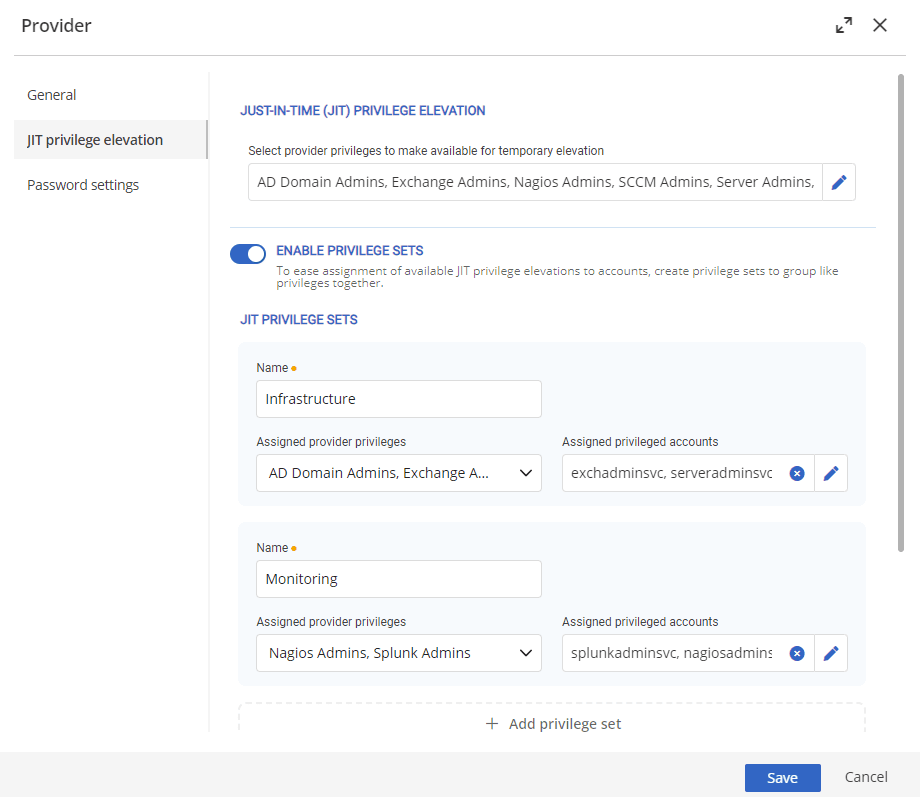Select the JIT privilege elevation tab
Viewport: 920px width, 797px height.
[95, 140]
